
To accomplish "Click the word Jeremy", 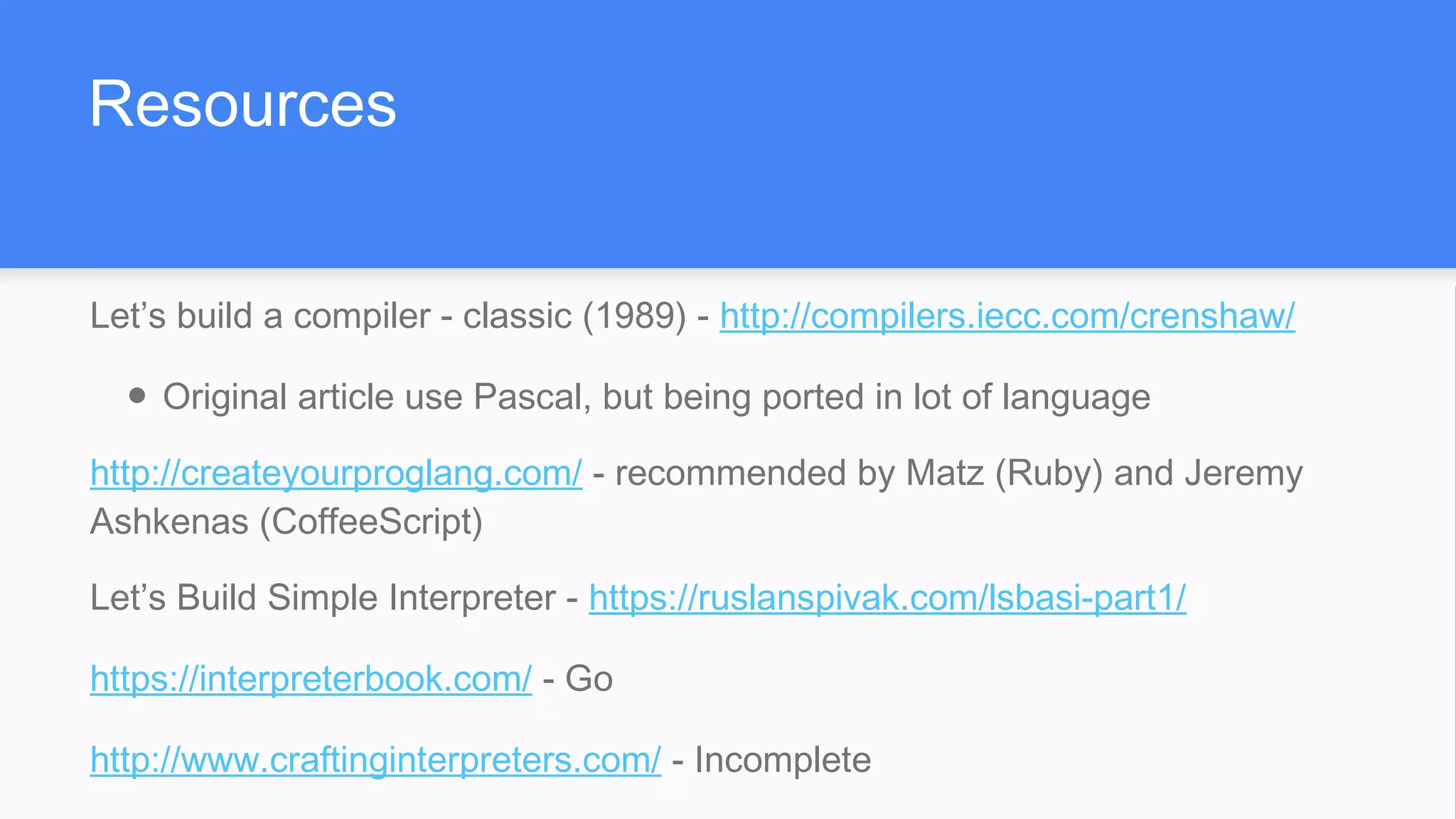I will coord(1243,473).
